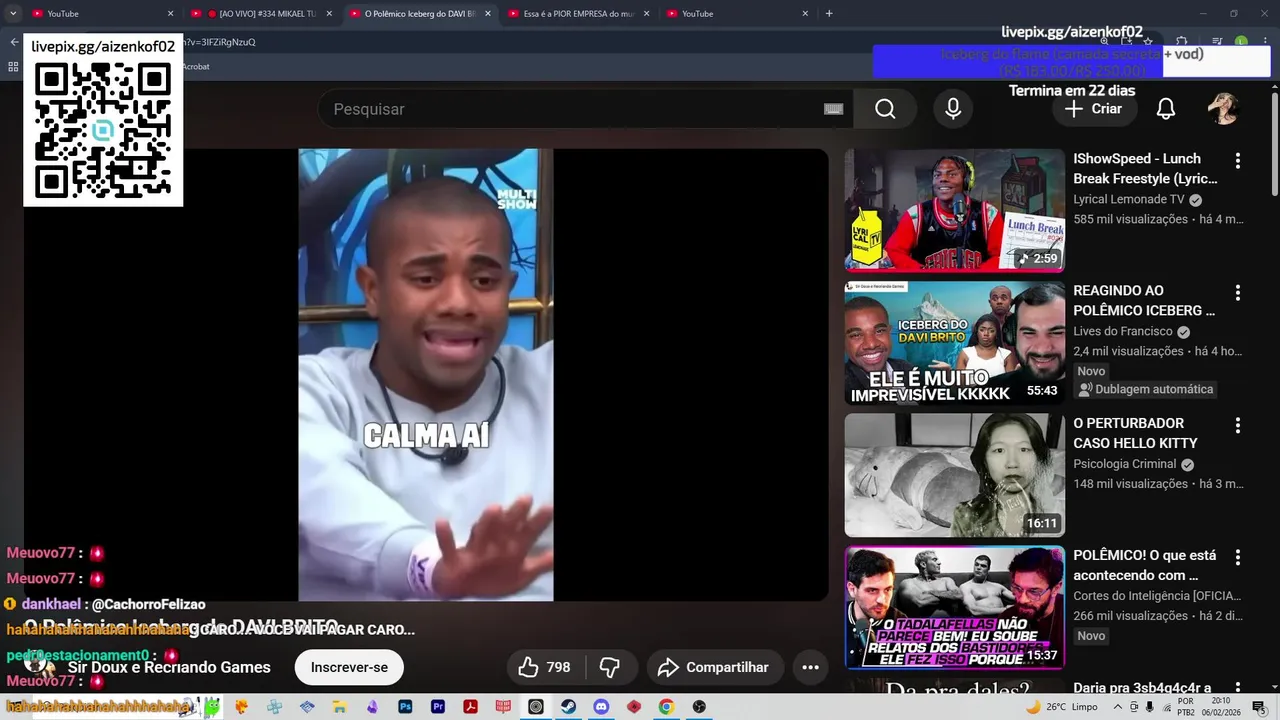Open Photoshop from the taskbar
Image resolution: width=1280 pixels, height=720 pixels.
pyautogui.click(x=405, y=706)
